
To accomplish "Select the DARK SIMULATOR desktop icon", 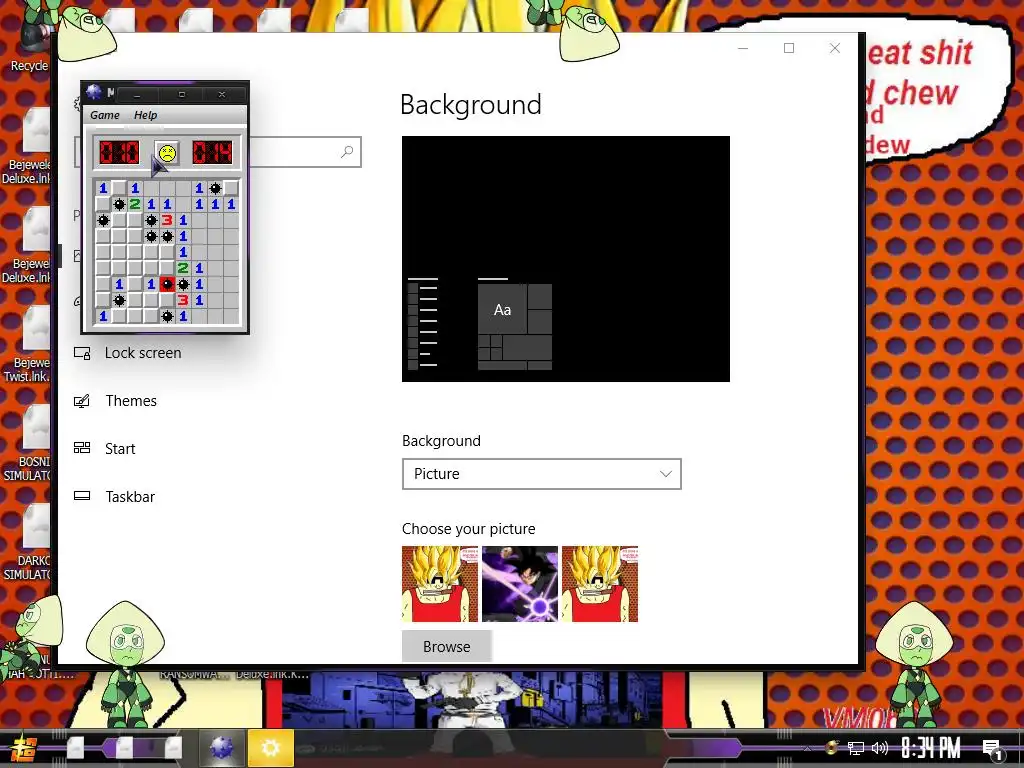I will (x=27, y=542).
